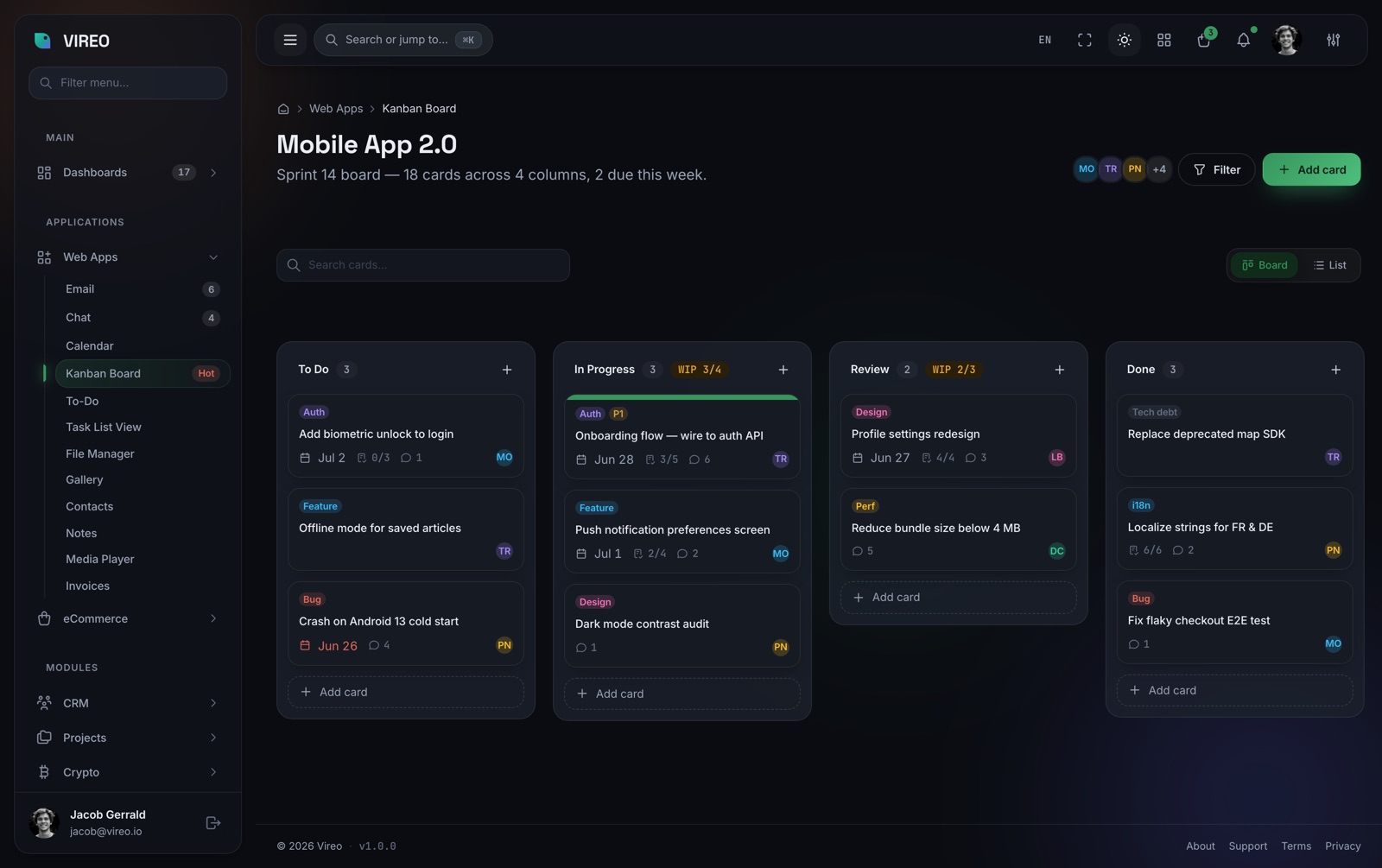The width and height of the screenshot is (1382, 868).
Task: Click the Tech debt tag
Action: (x=1155, y=413)
